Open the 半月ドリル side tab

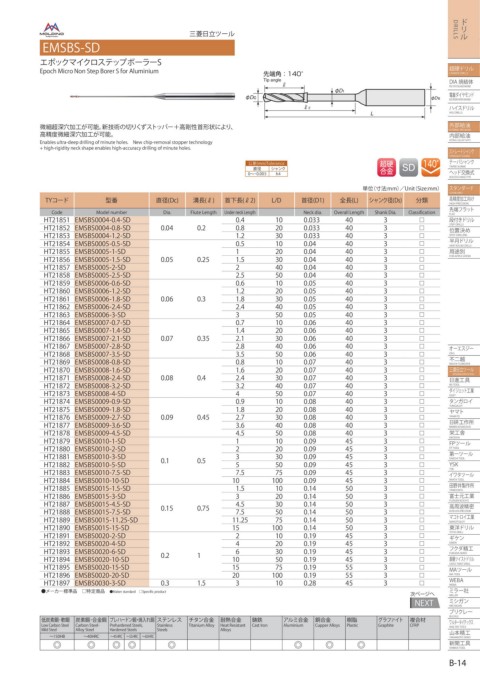coord(464,242)
